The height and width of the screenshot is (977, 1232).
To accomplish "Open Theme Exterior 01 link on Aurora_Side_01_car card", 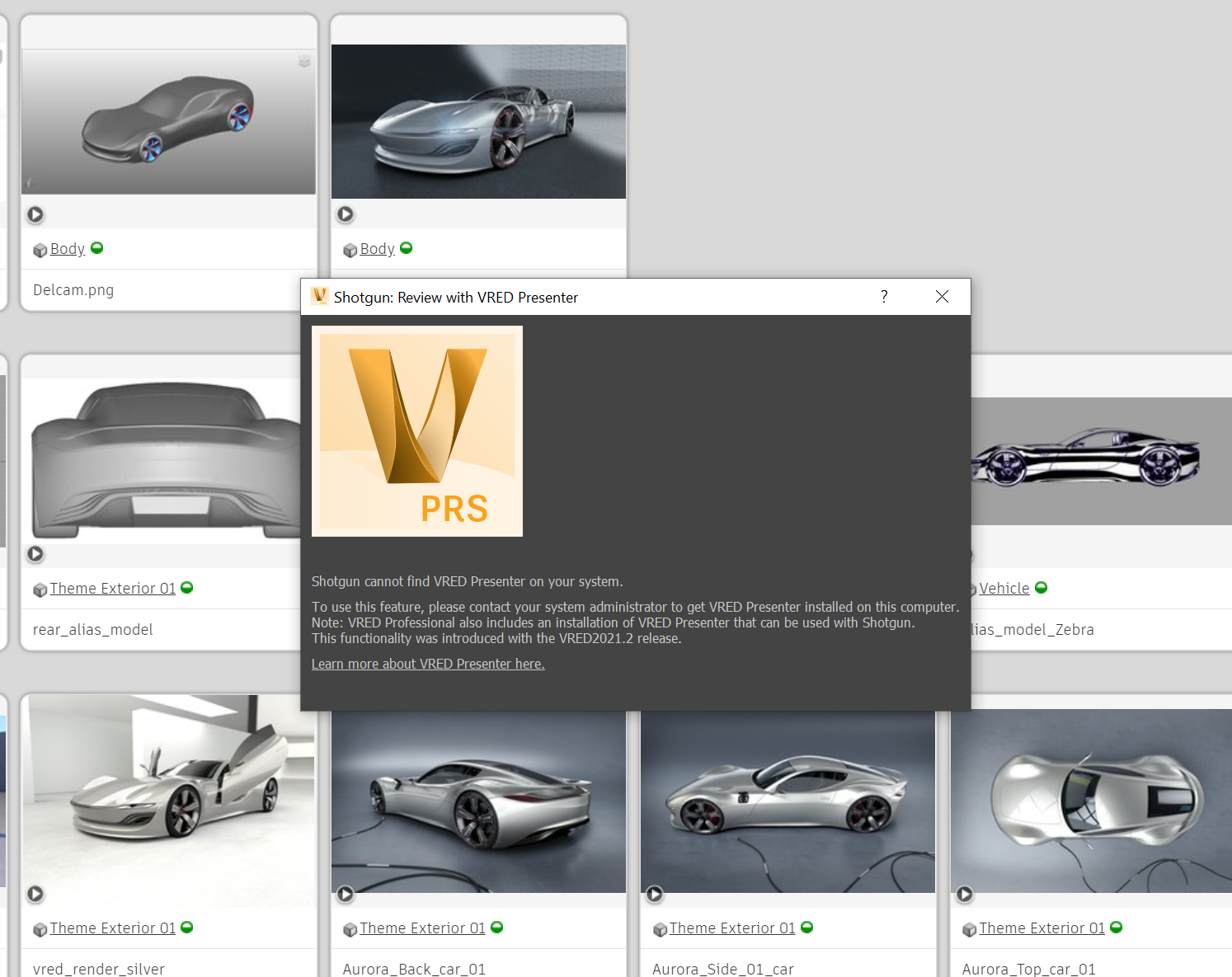I will pyautogui.click(x=732, y=928).
